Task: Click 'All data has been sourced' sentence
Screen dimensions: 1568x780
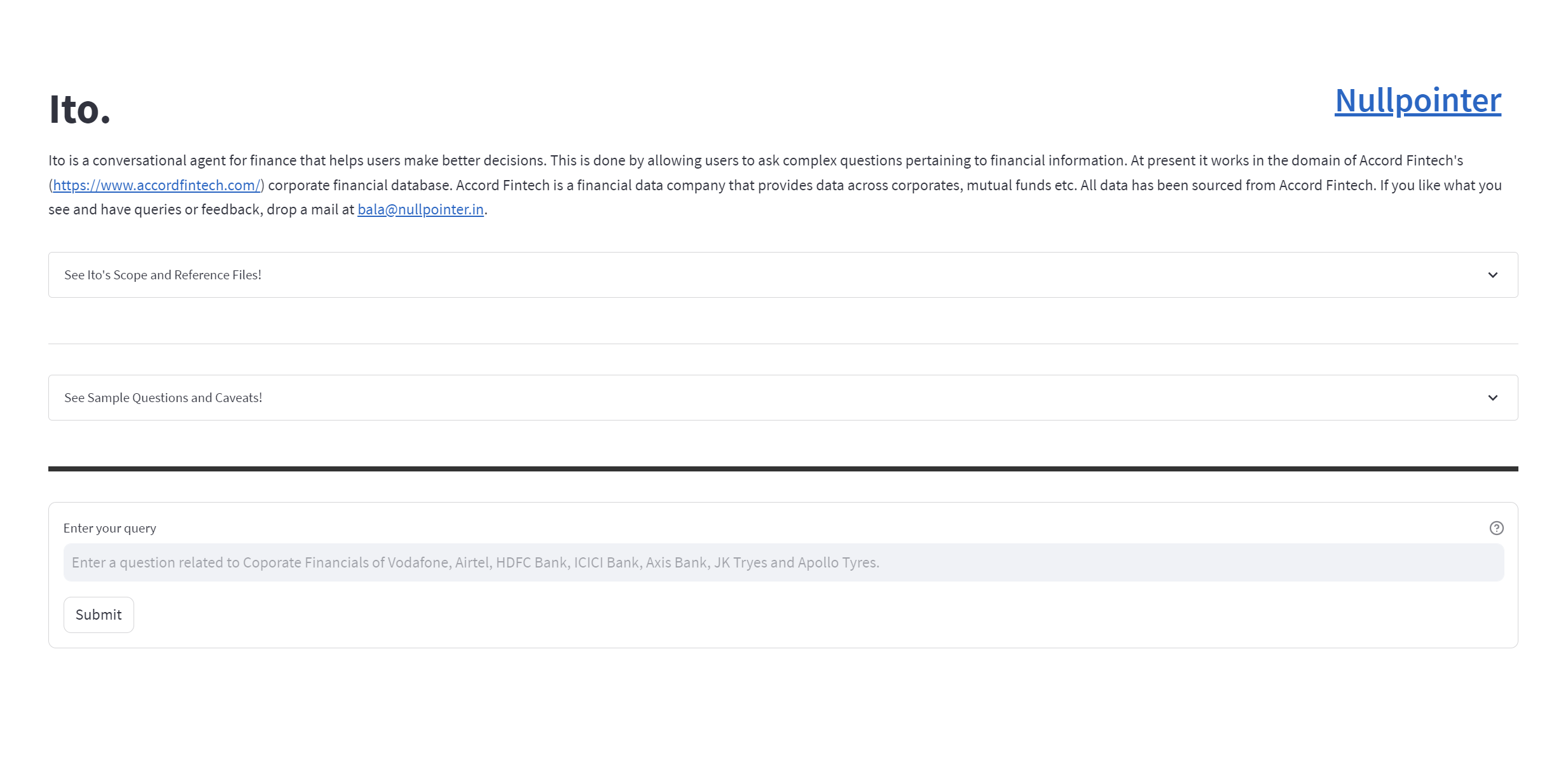Action: pos(1227,185)
